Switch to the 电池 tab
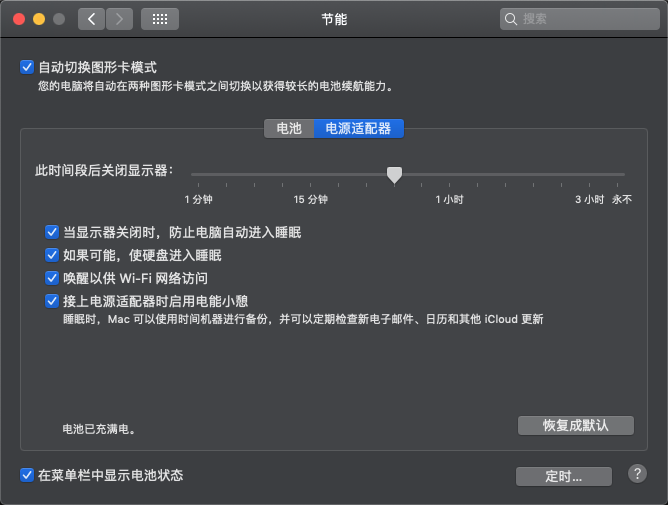Screen dimensions: 668x505 click(288, 129)
